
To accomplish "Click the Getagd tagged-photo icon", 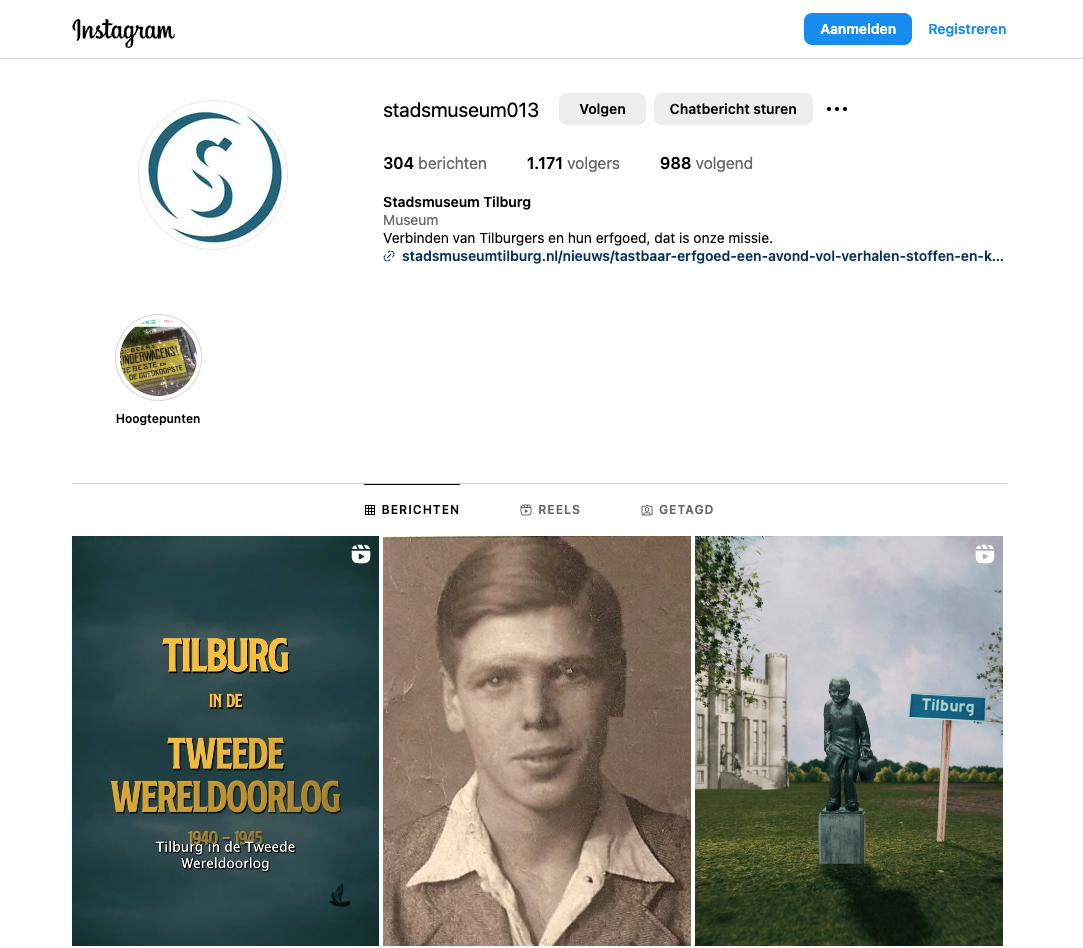I will [646, 510].
